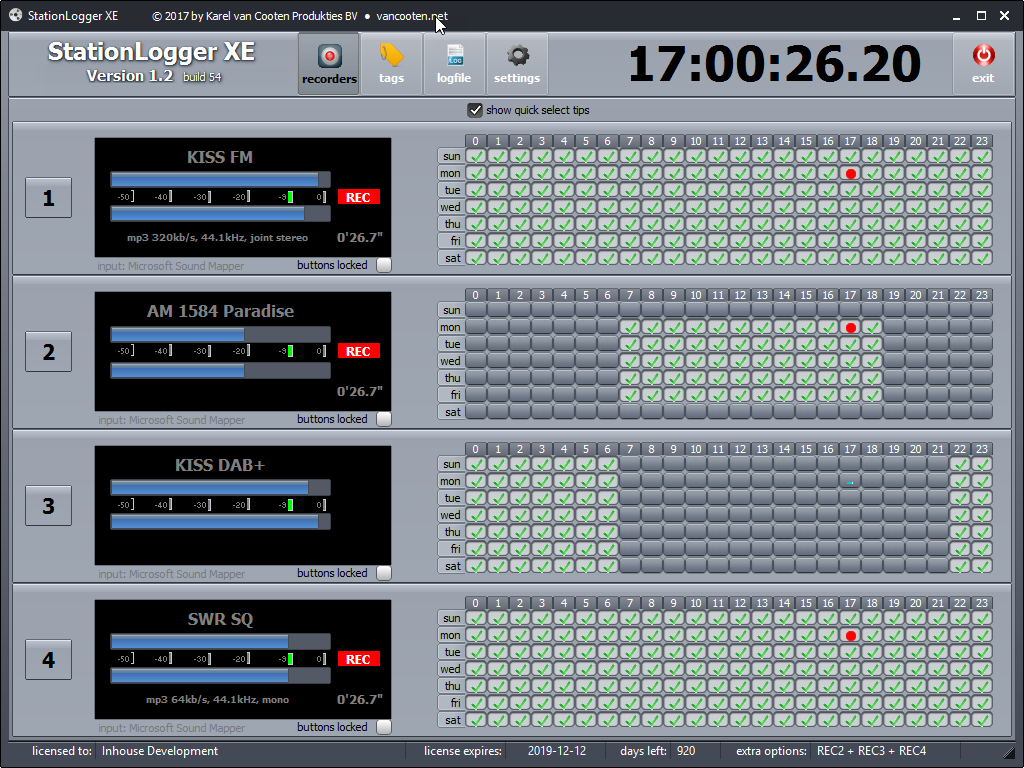Click the REC indicator for SWR SQ
The height and width of the screenshot is (768, 1024).
pyautogui.click(x=358, y=659)
